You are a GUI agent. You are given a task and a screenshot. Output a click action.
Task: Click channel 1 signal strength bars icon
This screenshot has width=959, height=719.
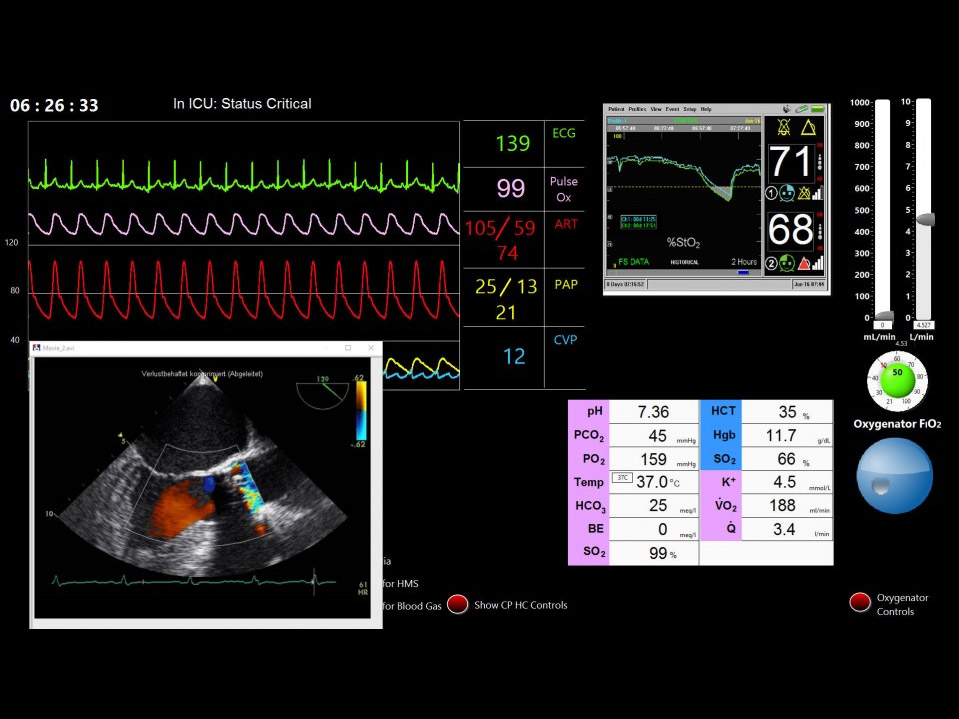pyautogui.click(x=817, y=195)
